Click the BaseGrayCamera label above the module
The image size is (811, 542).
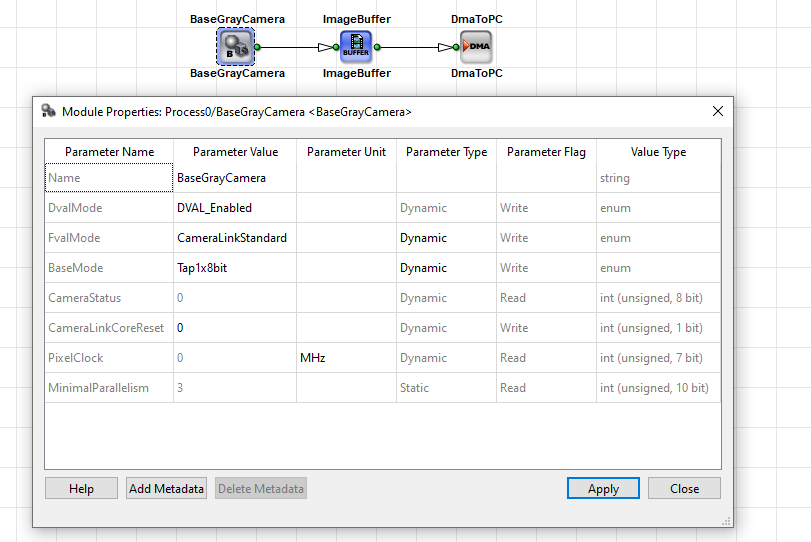(x=237, y=19)
